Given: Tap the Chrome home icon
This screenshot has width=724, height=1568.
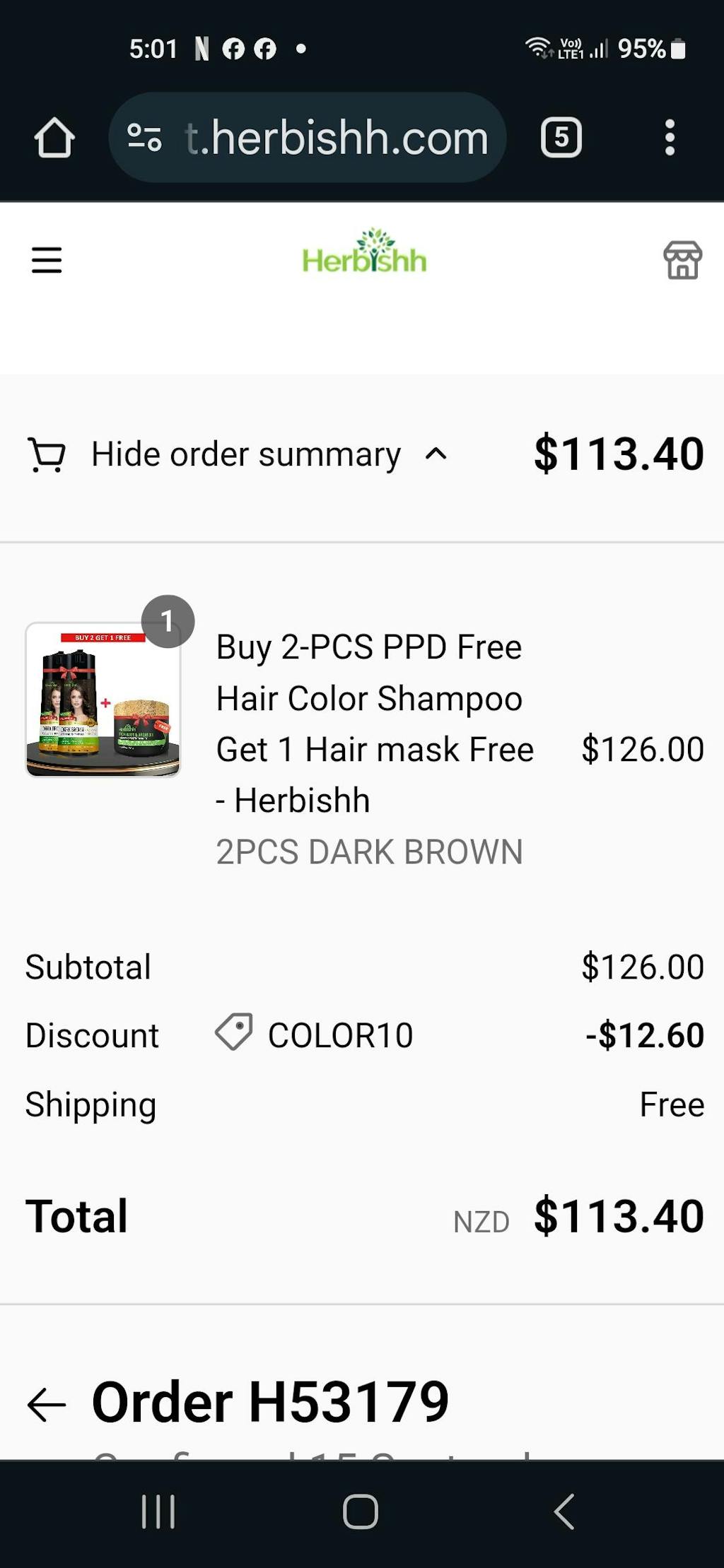Looking at the screenshot, I should pos(54,137).
